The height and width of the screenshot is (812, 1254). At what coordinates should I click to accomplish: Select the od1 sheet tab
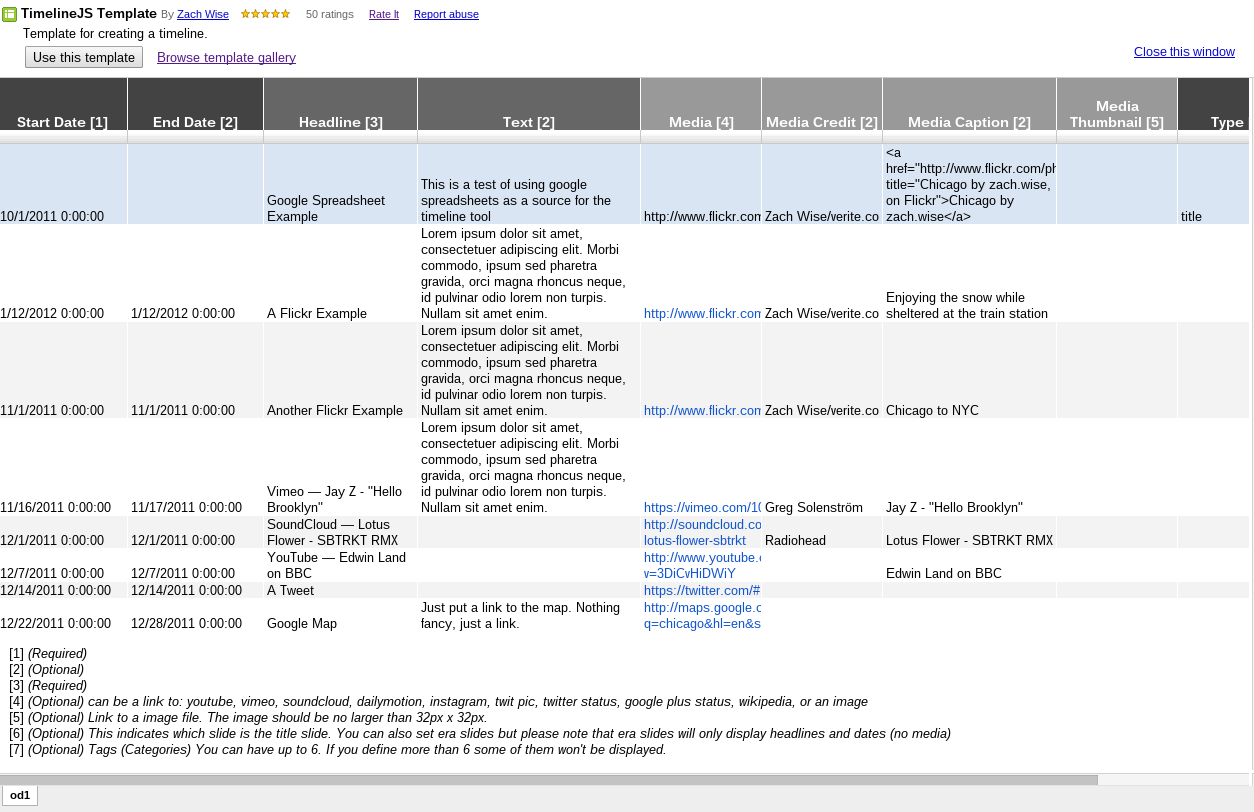tap(20, 795)
